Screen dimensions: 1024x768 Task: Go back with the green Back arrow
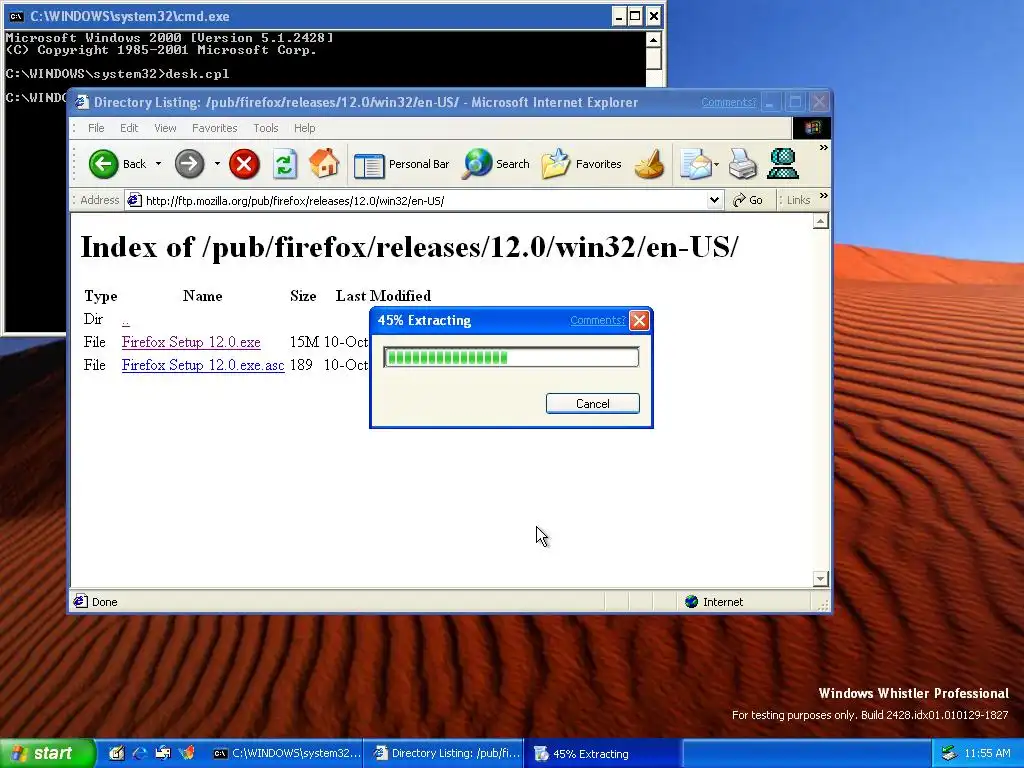(103, 164)
